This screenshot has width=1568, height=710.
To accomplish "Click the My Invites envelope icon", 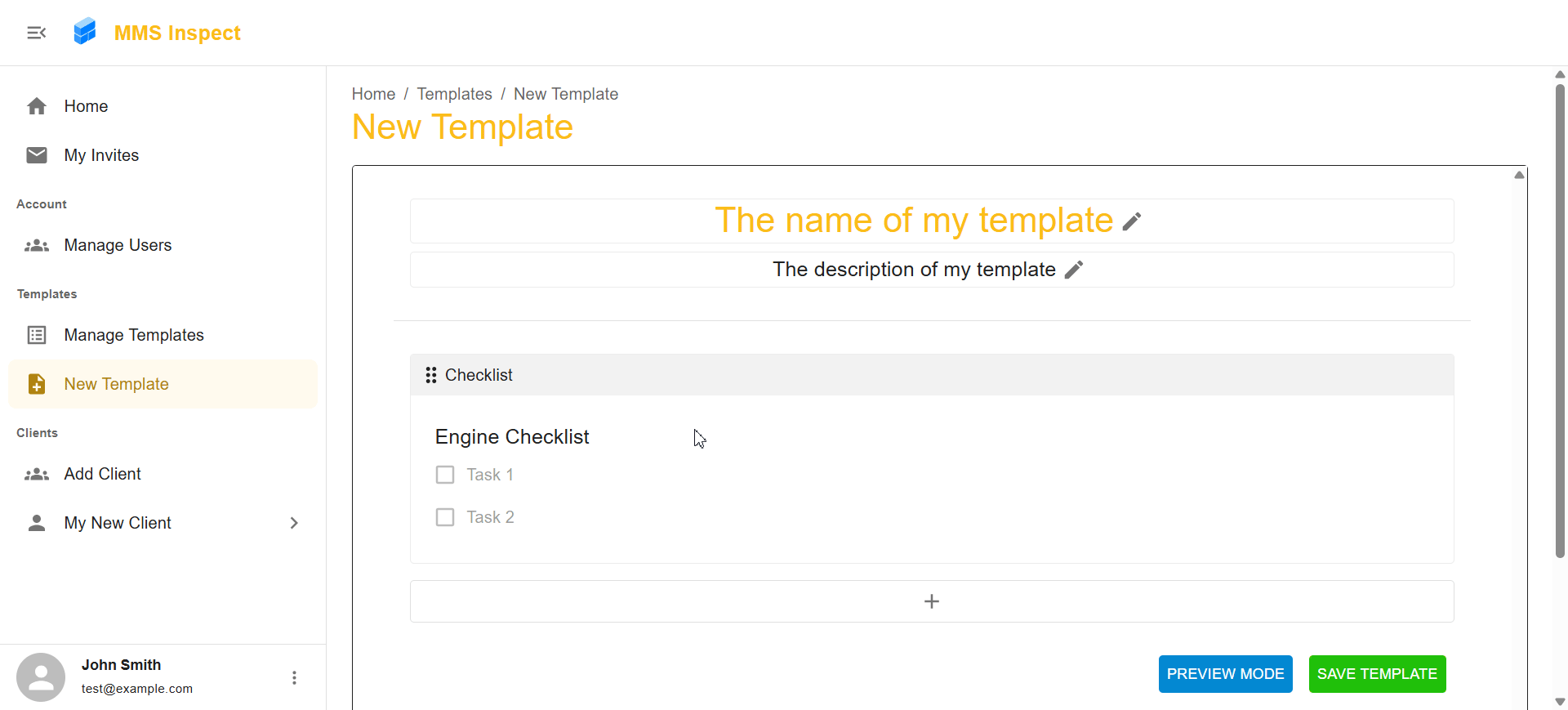I will click(x=37, y=155).
